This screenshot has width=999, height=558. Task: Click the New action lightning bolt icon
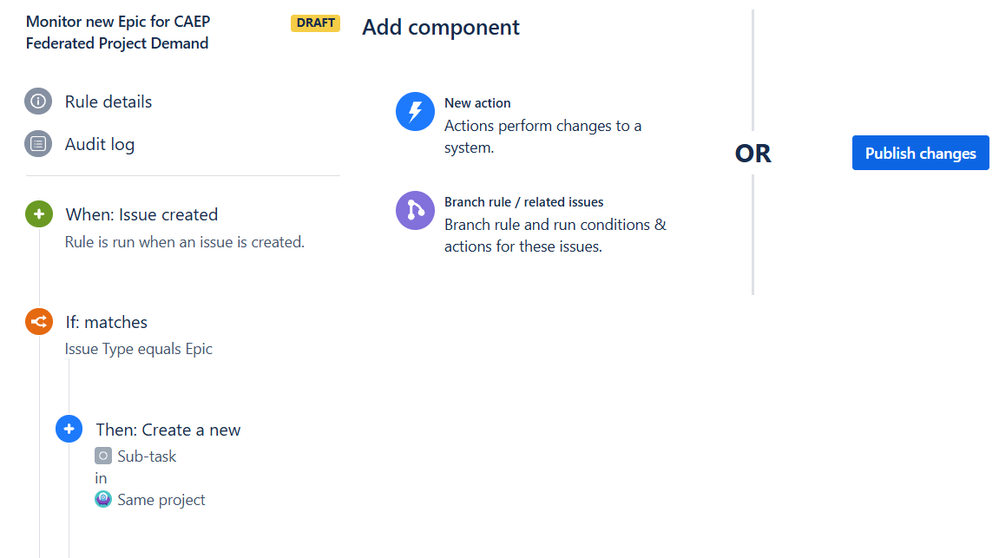pos(415,111)
